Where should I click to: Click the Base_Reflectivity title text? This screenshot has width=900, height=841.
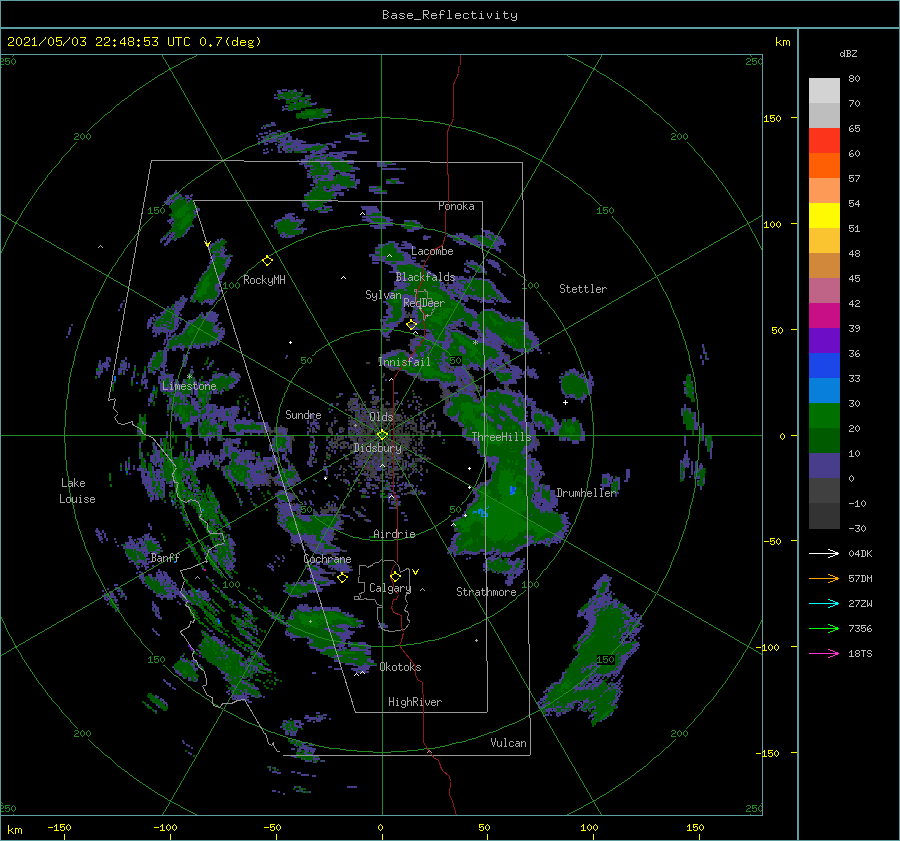point(450,15)
